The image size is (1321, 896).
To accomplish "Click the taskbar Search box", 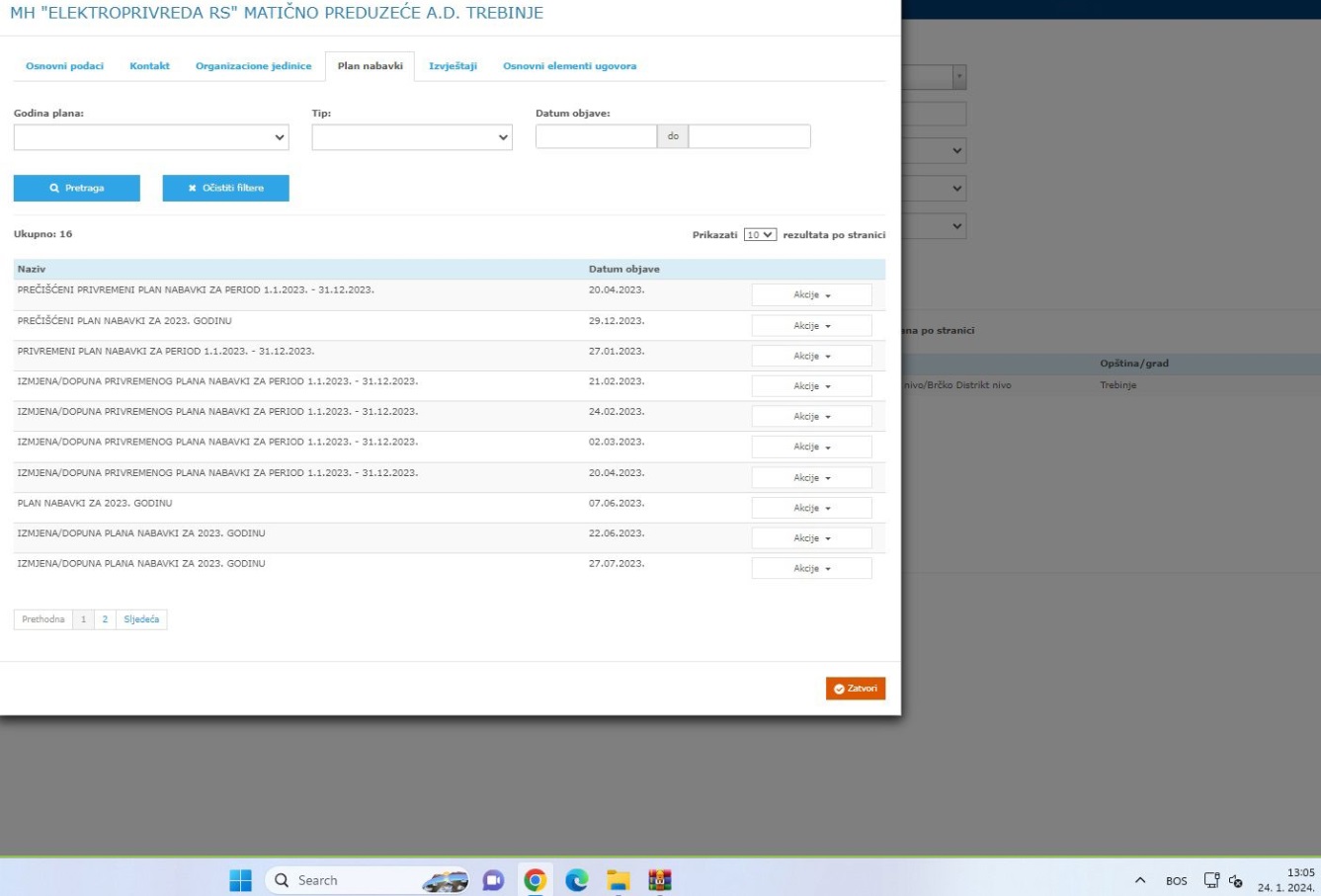I will [368, 880].
